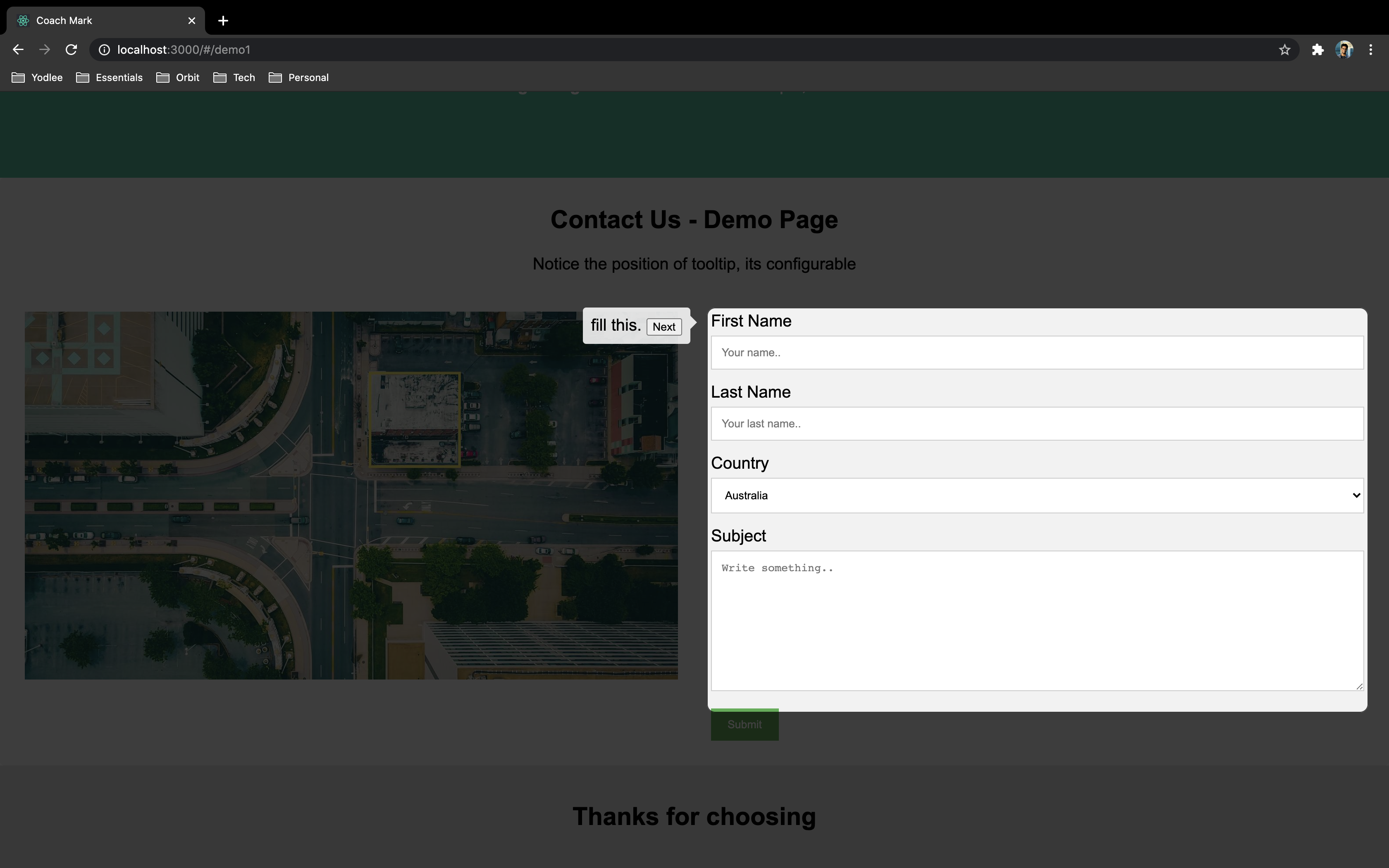Open the Tech bookmarks folder
The width and height of the screenshot is (1389, 868).
click(x=234, y=78)
